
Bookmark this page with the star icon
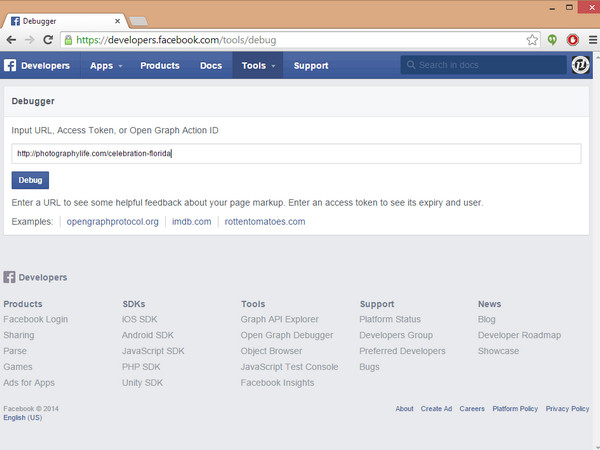click(533, 40)
